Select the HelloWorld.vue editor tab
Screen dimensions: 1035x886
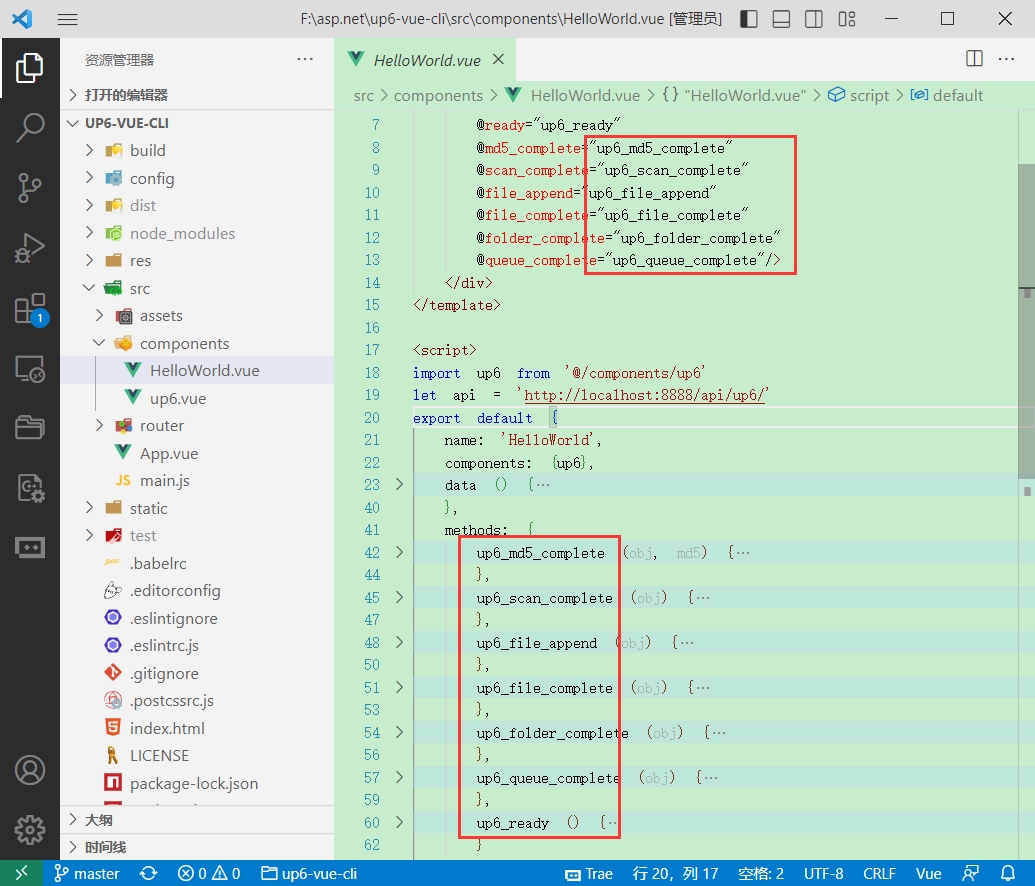(426, 60)
